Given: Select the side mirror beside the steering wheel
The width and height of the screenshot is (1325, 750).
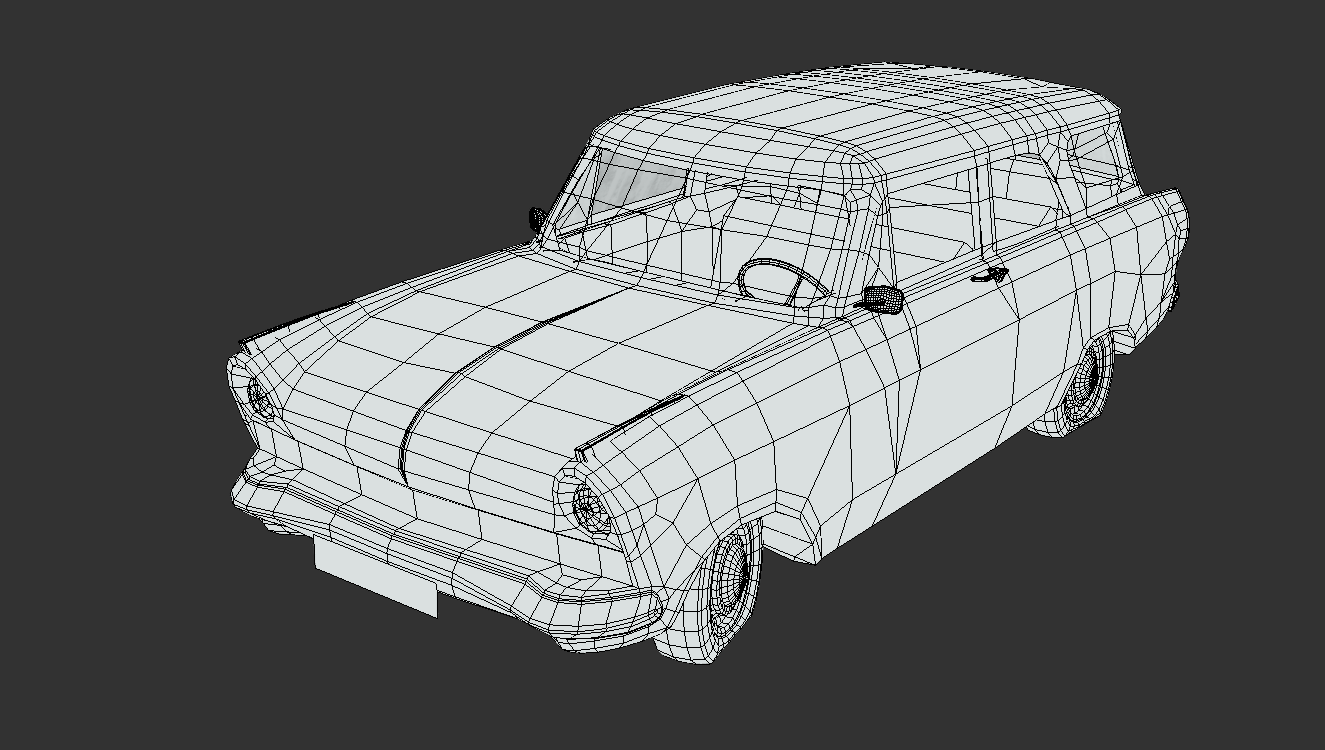Looking at the screenshot, I should tap(883, 299).
